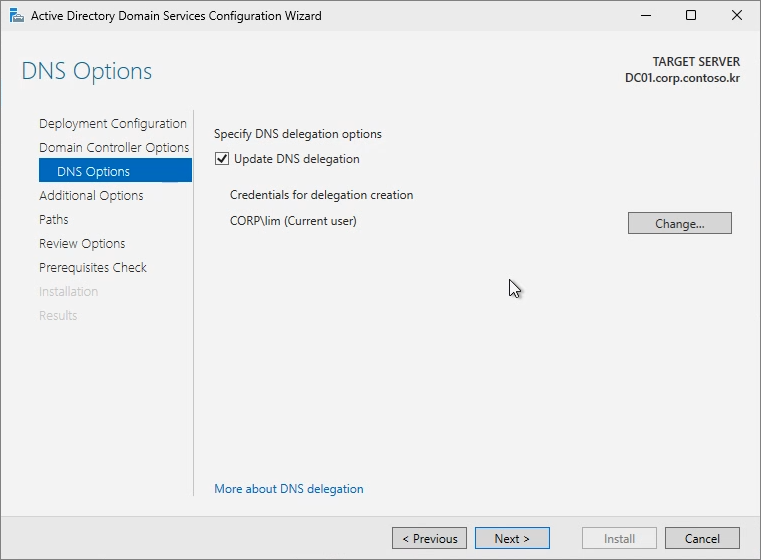Open More about DNS delegation link
The image size is (761, 560).
click(289, 489)
